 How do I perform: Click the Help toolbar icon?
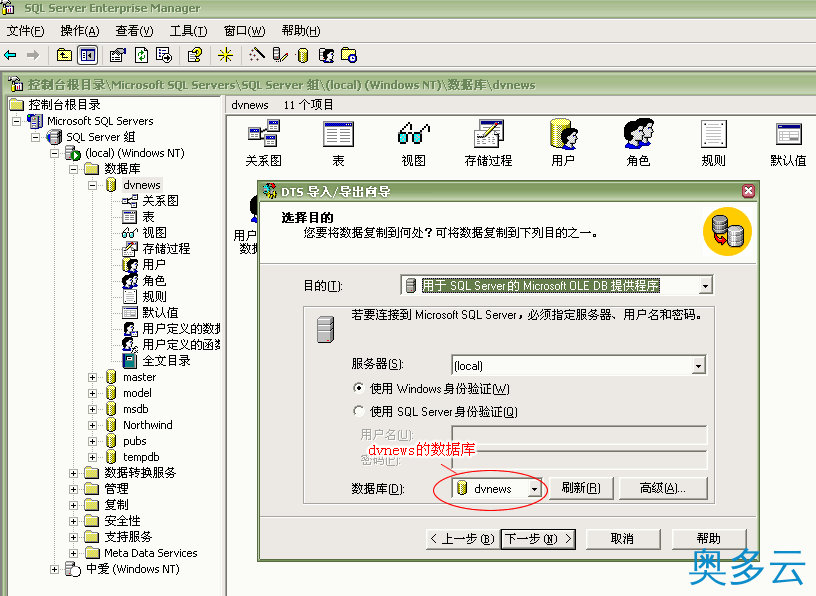point(195,55)
